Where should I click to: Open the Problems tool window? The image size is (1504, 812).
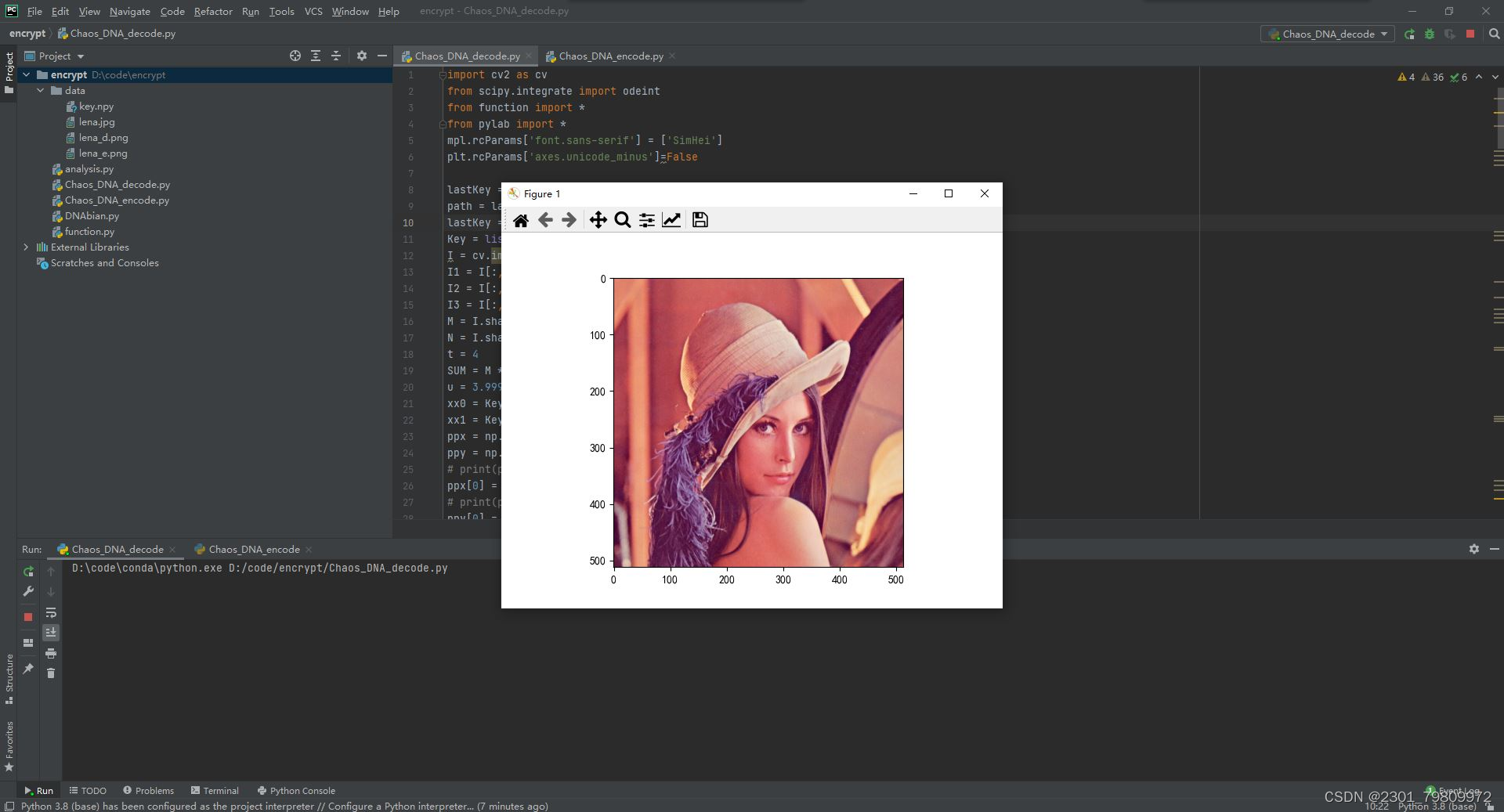(149, 790)
